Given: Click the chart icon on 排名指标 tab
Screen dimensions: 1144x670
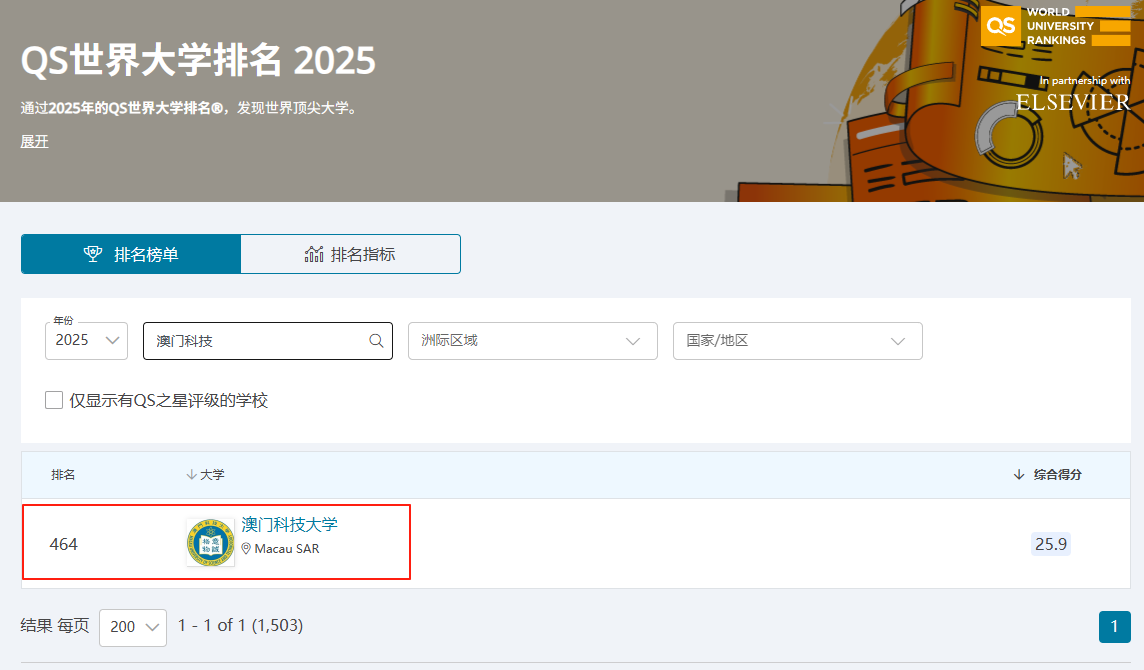Looking at the screenshot, I should [x=314, y=254].
